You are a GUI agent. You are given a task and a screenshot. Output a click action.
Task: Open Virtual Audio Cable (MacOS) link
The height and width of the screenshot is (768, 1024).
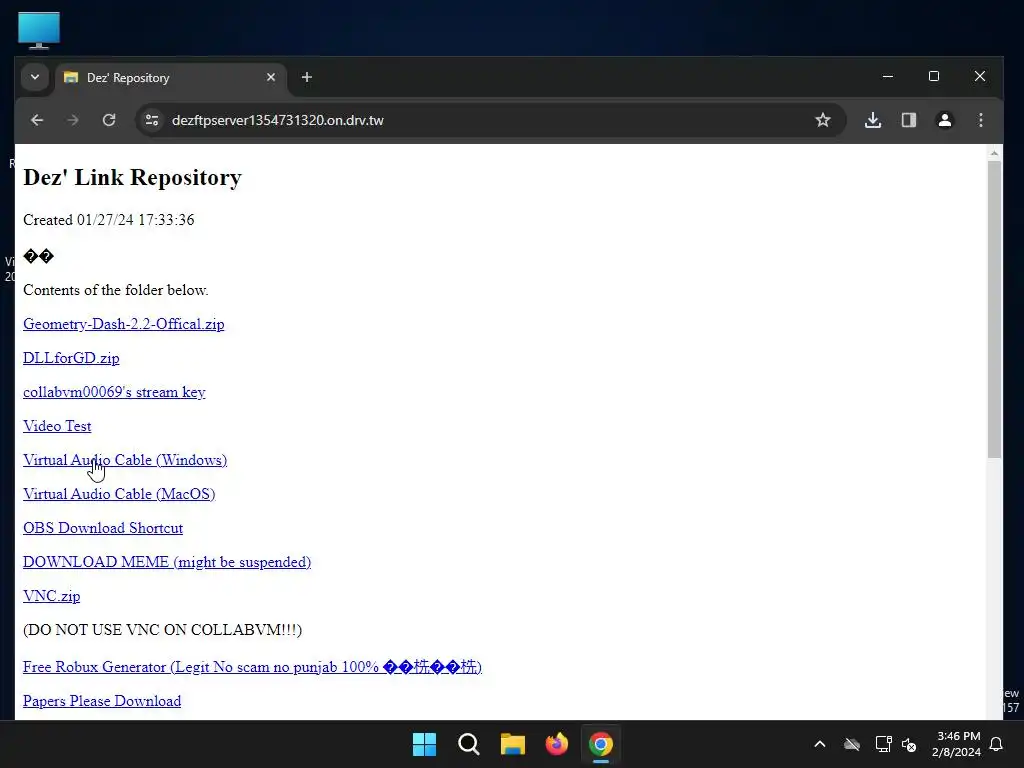[x=119, y=494]
